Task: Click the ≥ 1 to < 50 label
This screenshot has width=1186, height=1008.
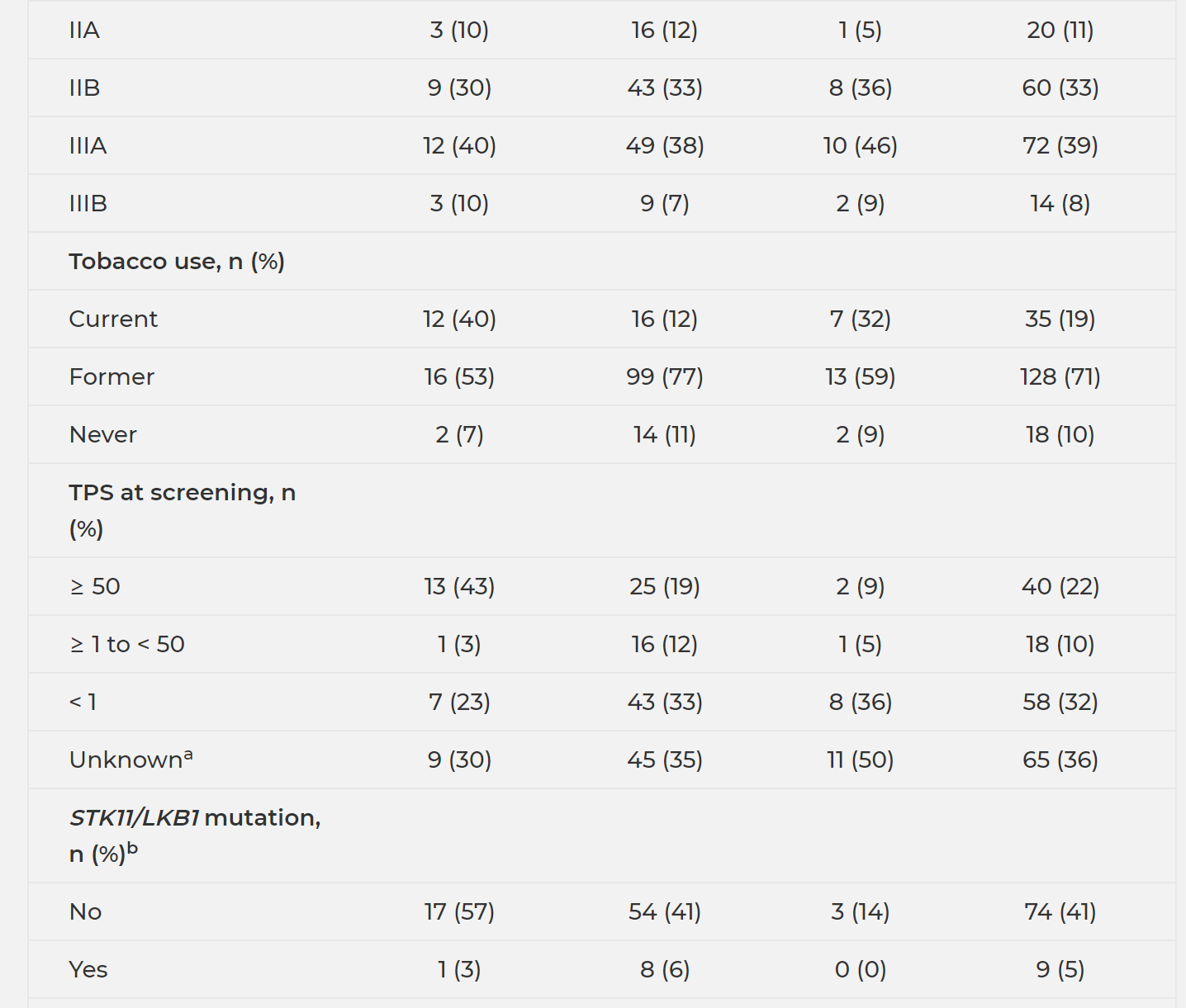Action: pyautogui.click(x=127, y=645)
